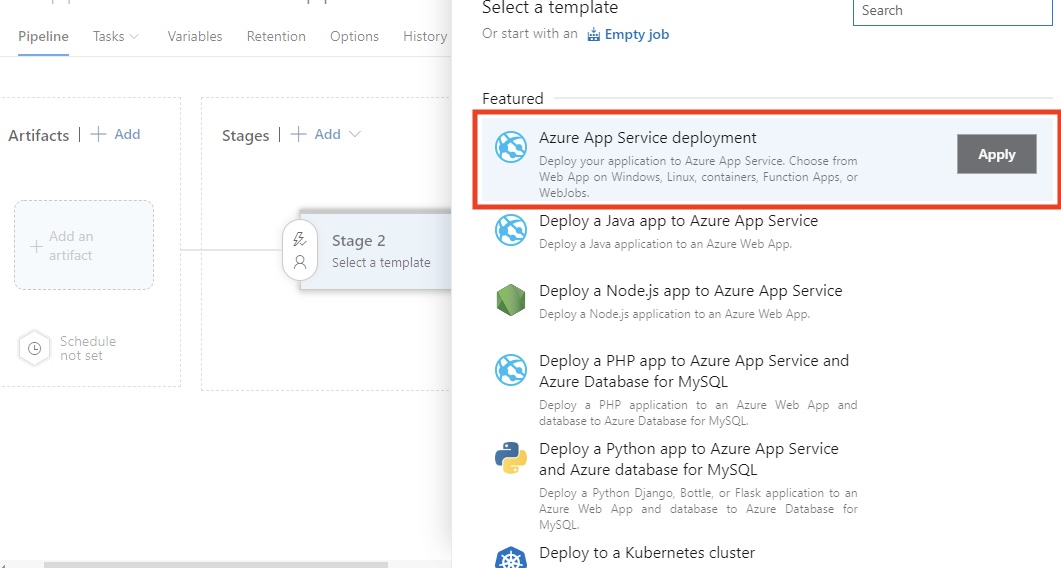
Task: Switch to the Retention tab
Action: pyautogui.click(x=276, y=37)
